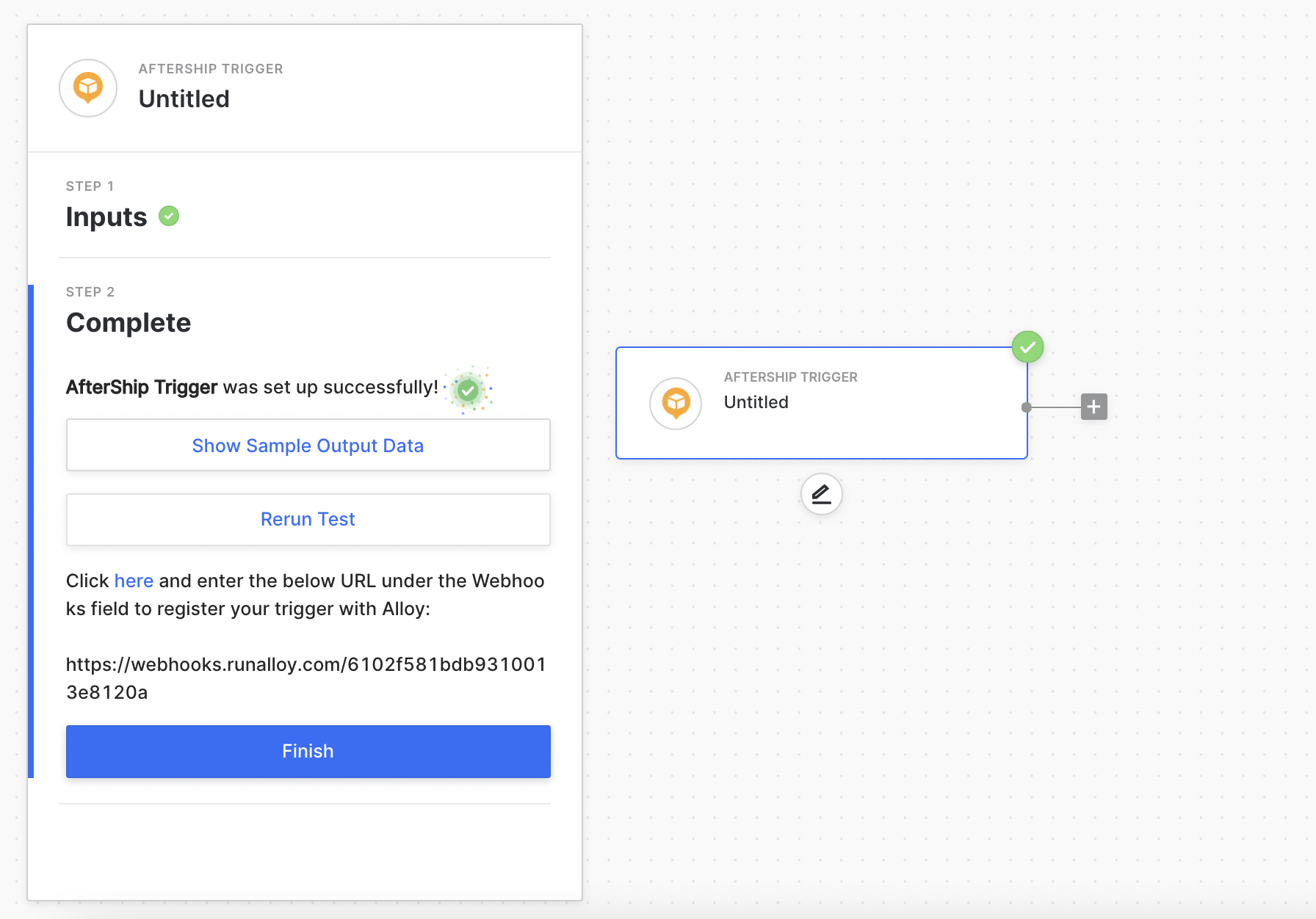Click the AfterShip logo in panel header

pos(88,88)
